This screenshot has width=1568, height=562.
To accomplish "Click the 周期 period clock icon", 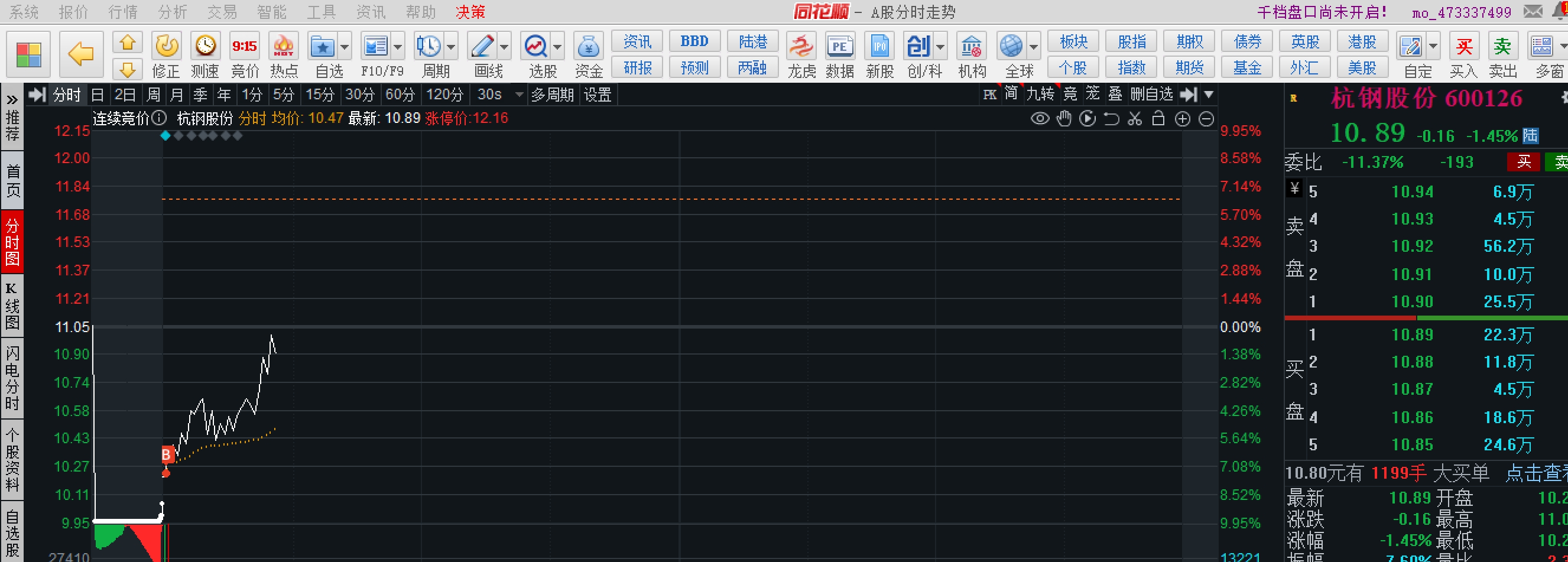I will pos(428,46).
